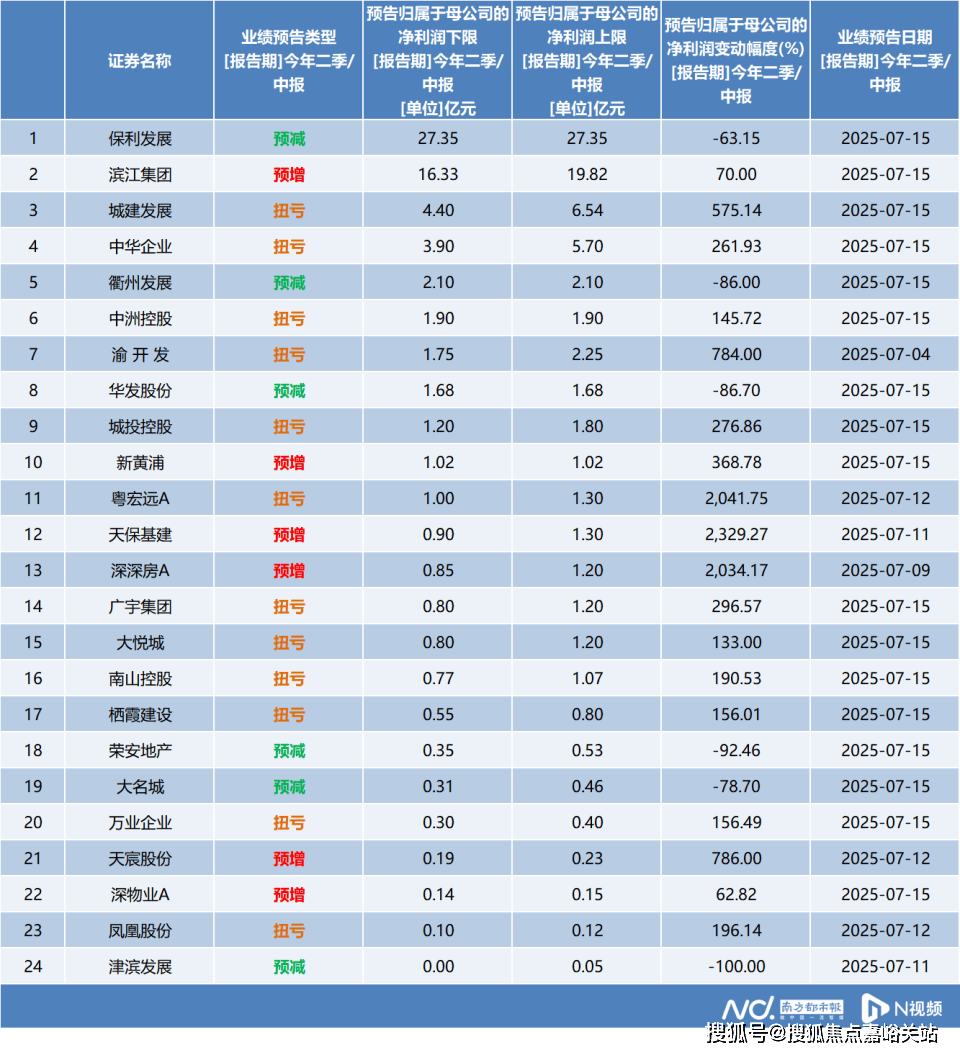Click the 保利发展 company name cell
This screenshot has height=1055, width=960.
pyautogui.click(x=139, y=138)
